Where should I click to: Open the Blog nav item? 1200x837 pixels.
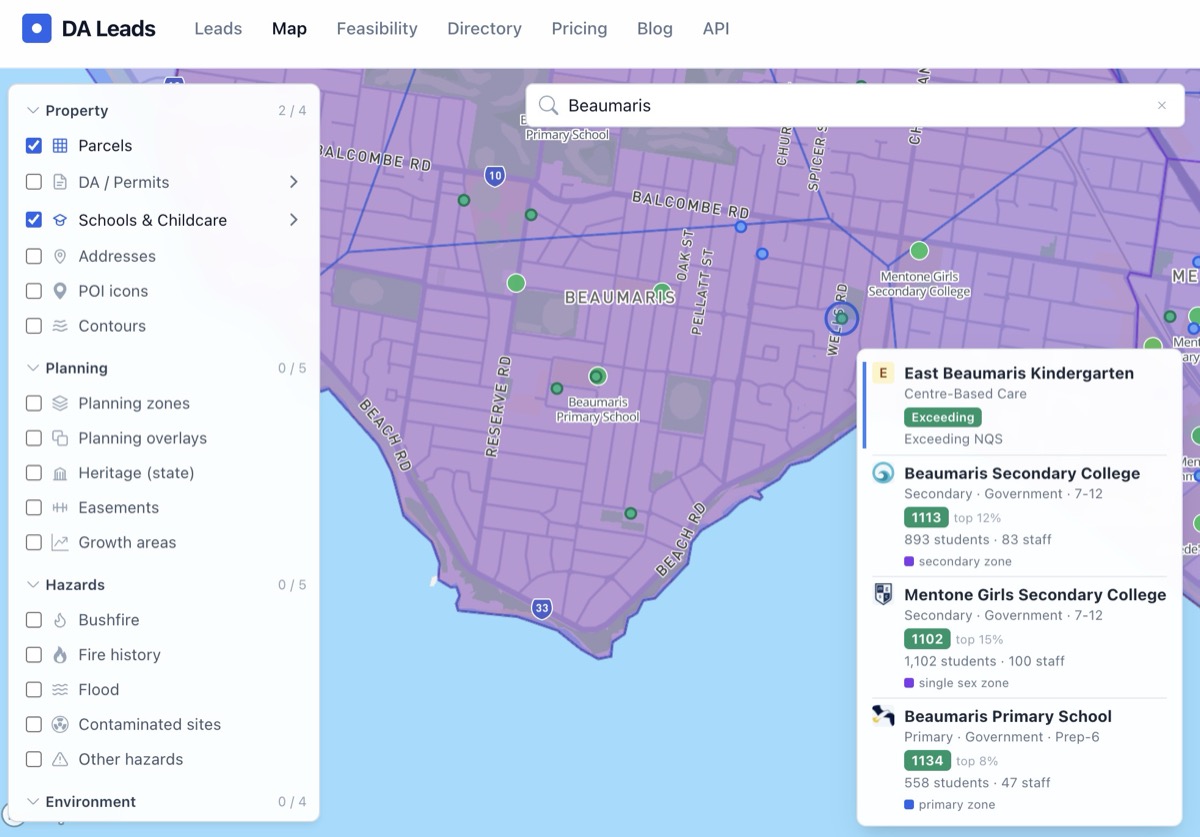click(655, 29)
